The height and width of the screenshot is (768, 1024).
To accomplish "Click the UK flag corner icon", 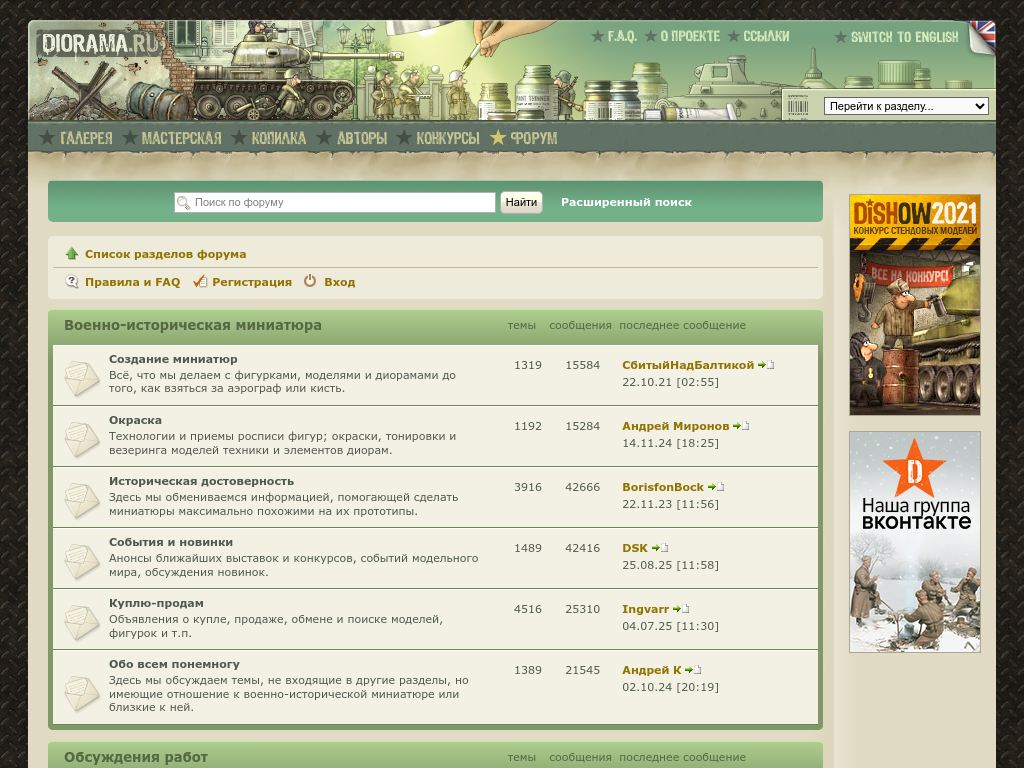I will [983, 35].
